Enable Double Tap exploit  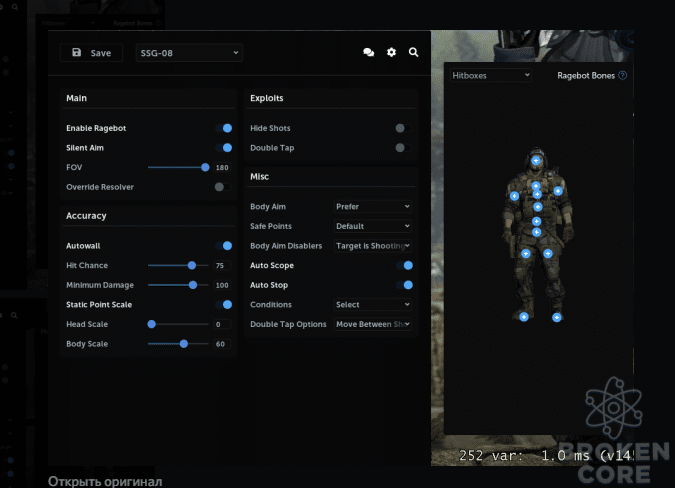(403, 148)
